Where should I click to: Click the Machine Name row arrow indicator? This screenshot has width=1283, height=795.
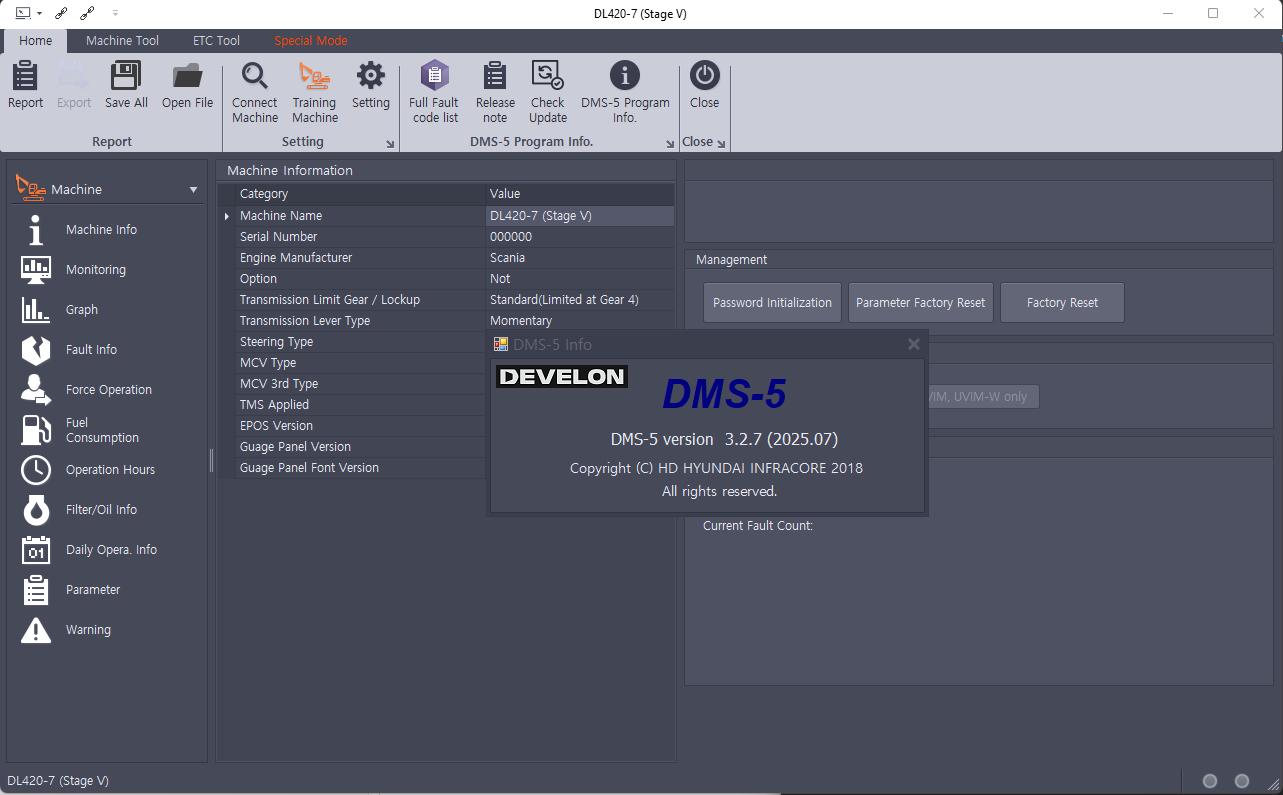[x=227, y=216]
